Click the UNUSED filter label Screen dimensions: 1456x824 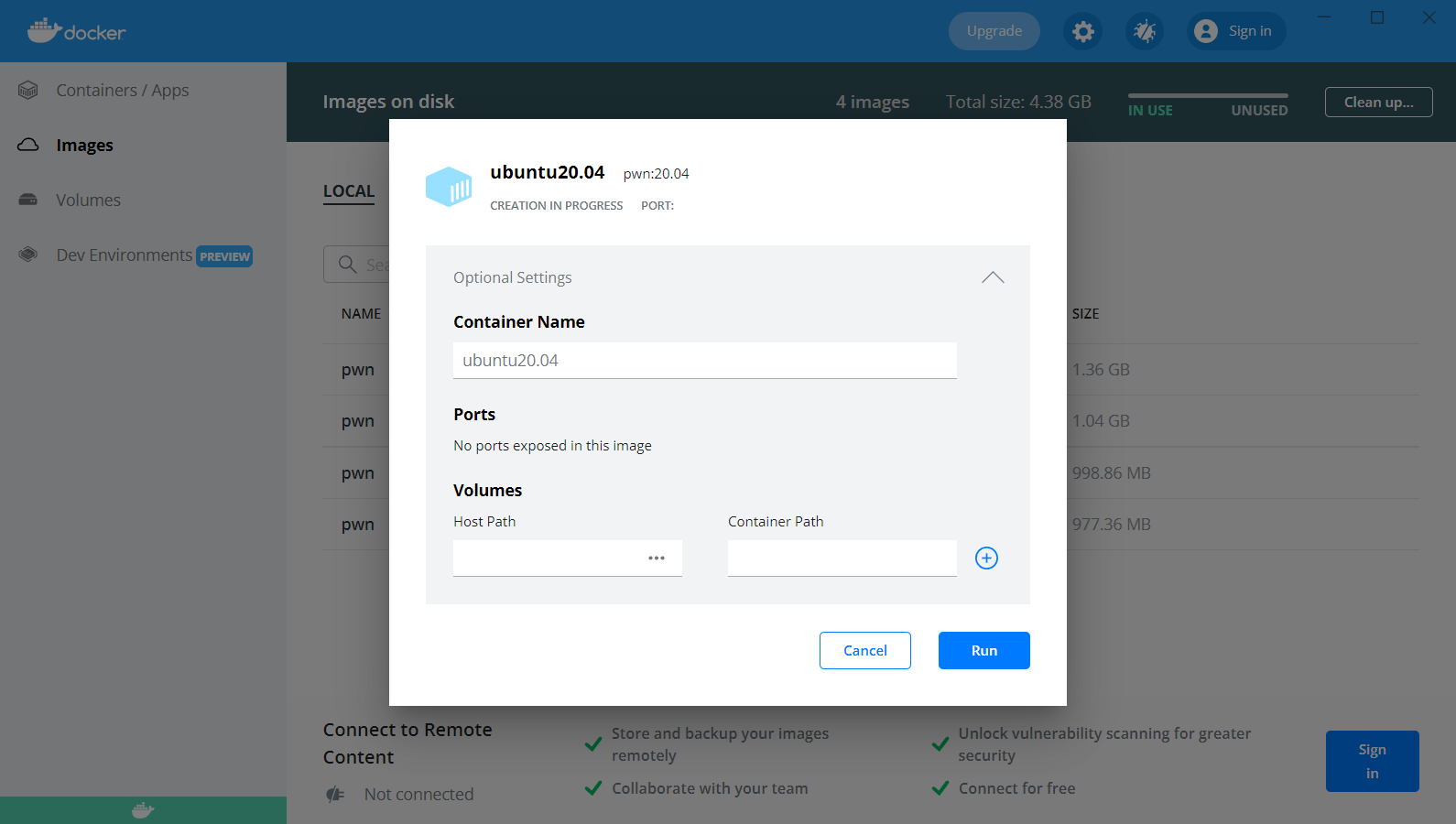pyautogui.click(x=1259, y=110)
